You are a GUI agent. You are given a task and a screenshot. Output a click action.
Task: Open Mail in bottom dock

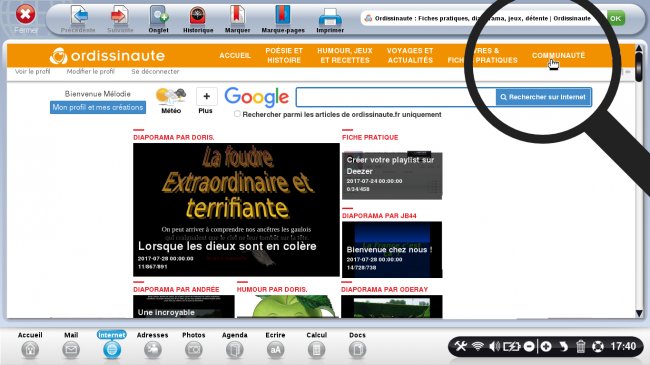pyautogui.click(x=71, y=345)
